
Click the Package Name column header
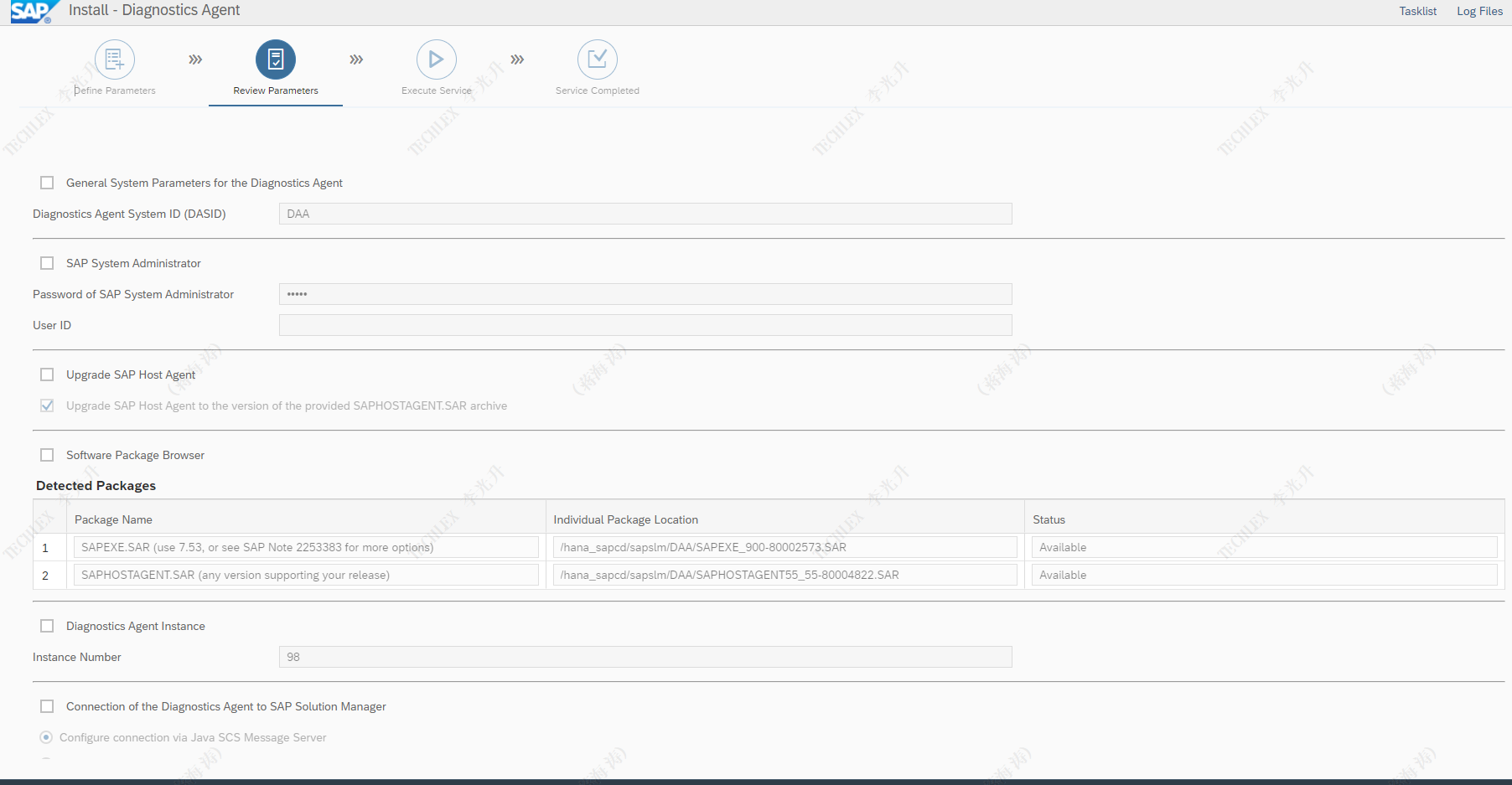[x=113, y=519]
